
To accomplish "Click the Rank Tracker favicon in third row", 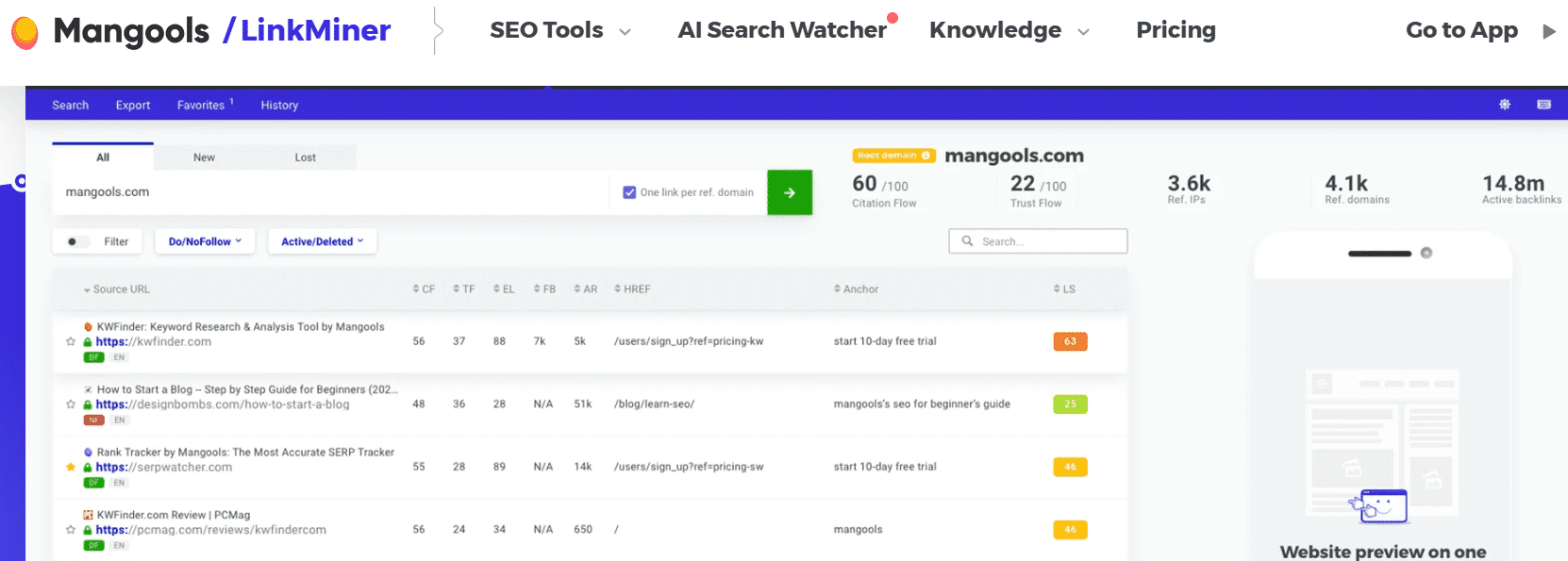I will [88, 453].
